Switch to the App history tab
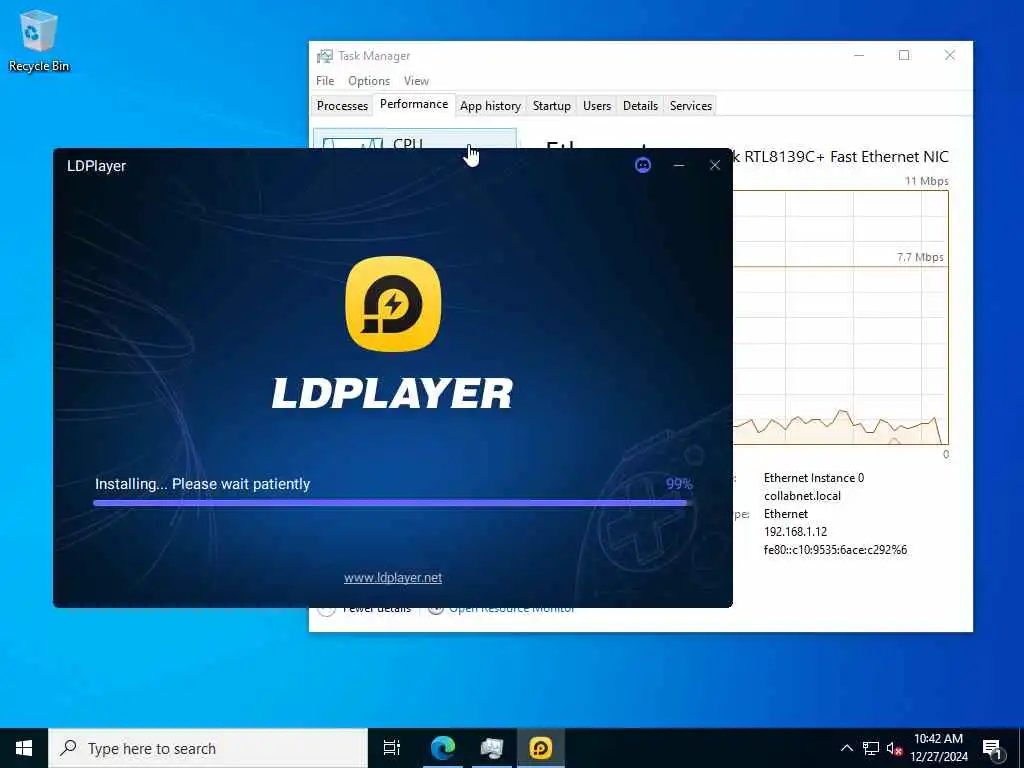 [490, 106]
